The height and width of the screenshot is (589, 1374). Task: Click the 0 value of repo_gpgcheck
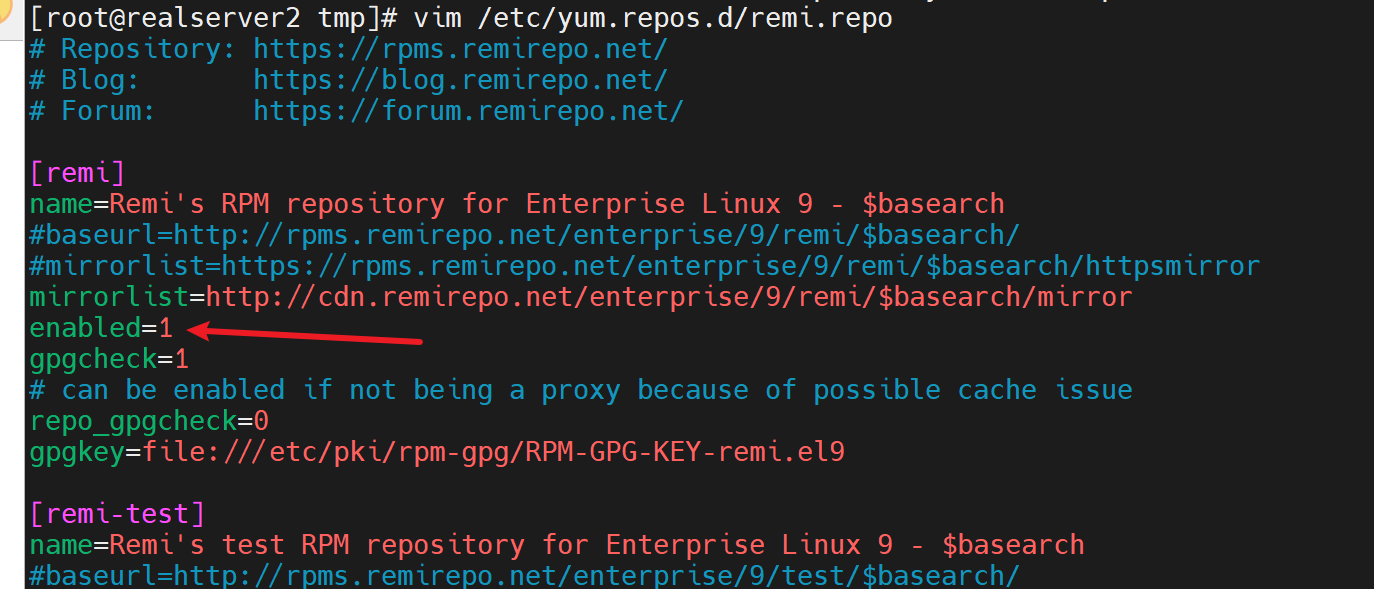[x=261, y=420]
